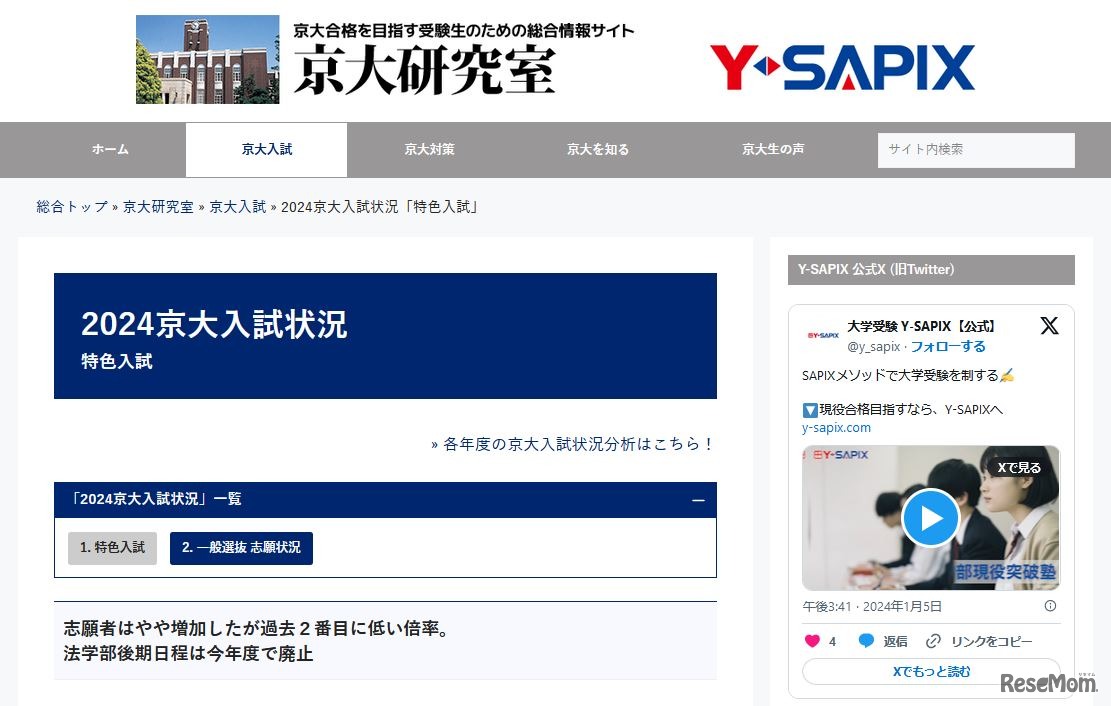The height and width of the screenshot is (706, 1111).
Task: Click the Y-SAPIX profile avatar in tweet
Action: pyautogui.click(x=823, y=335)
